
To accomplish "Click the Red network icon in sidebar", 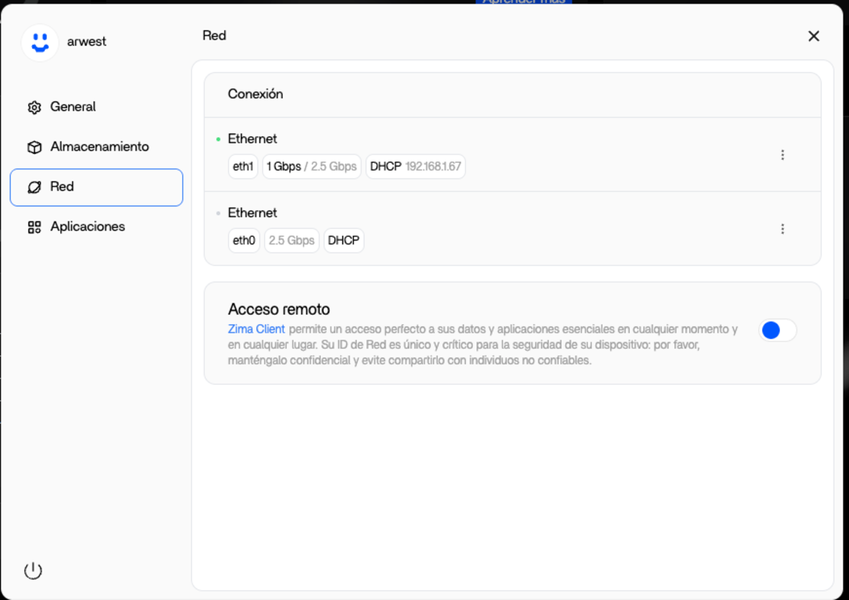I will pos(34,187).
